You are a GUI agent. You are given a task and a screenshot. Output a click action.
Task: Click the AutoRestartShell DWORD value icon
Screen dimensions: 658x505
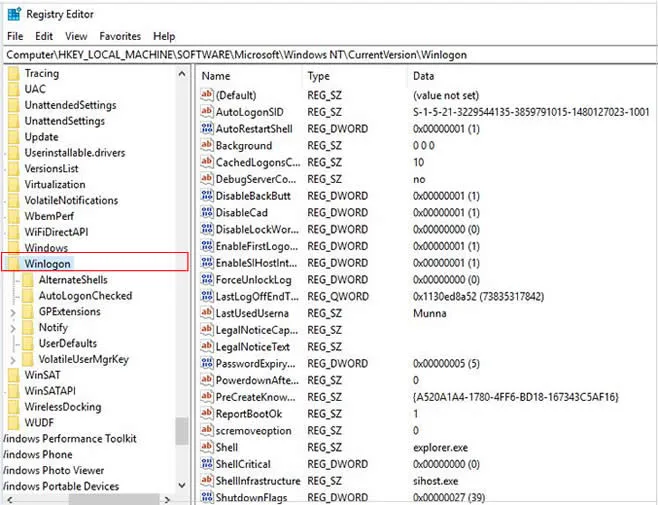tap(206, 129)
